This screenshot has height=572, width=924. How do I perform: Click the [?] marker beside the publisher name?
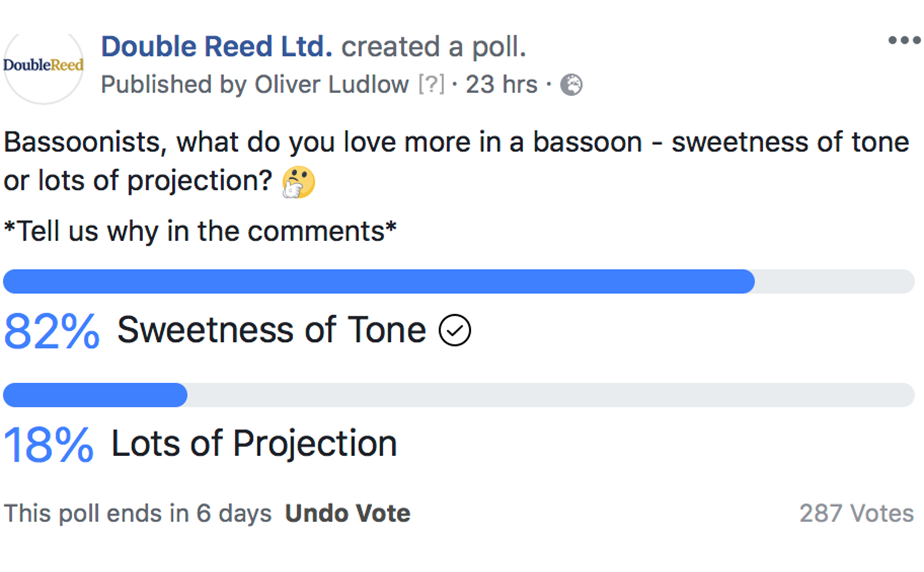pos(430,85)
